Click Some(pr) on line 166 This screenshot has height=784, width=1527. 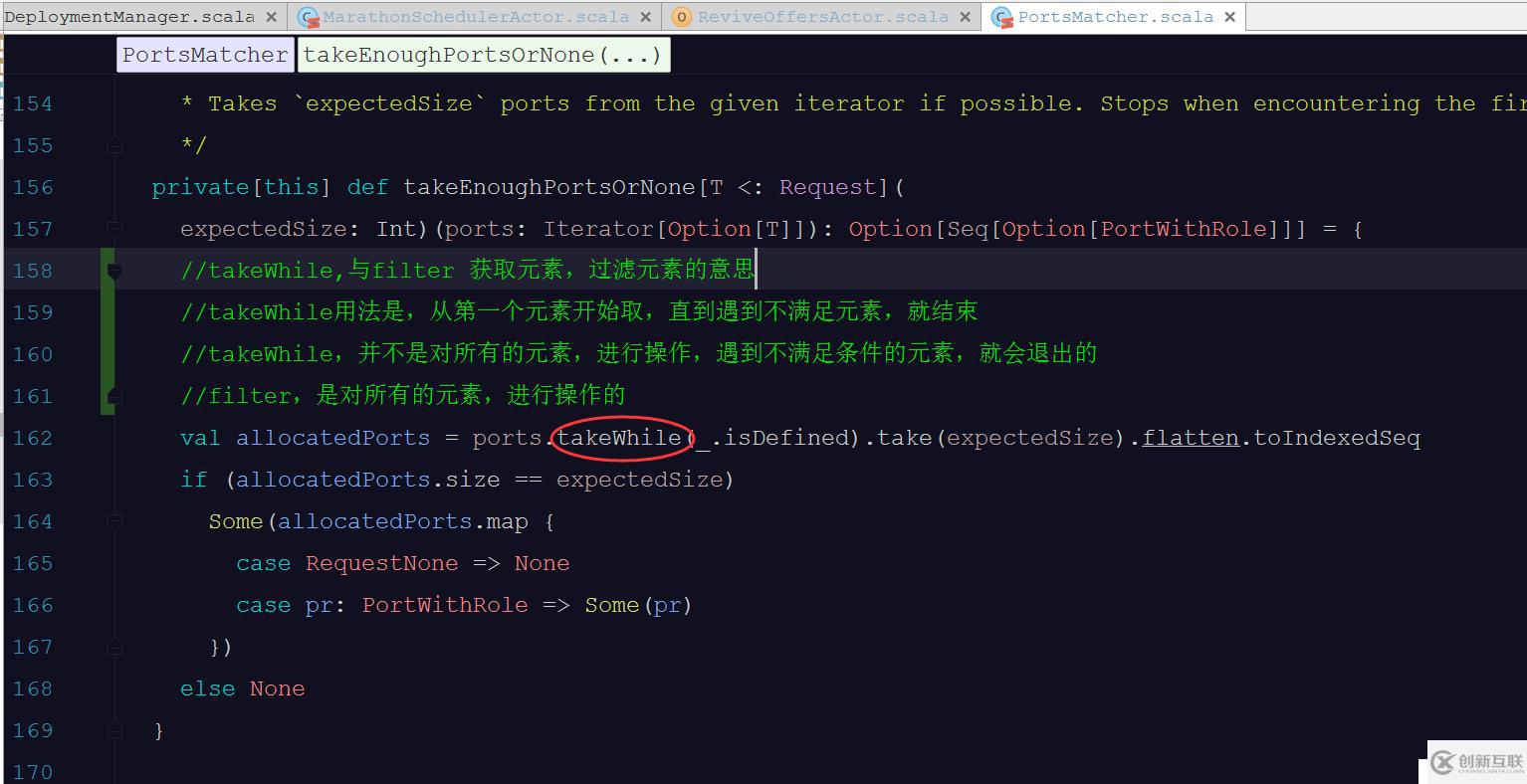point(638,605)
